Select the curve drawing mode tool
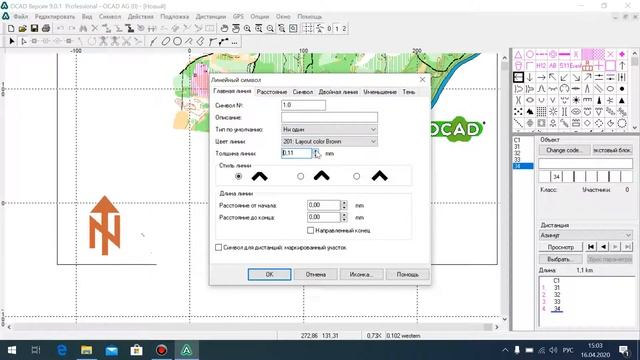The image size is (640, 360). coord(153,41)
